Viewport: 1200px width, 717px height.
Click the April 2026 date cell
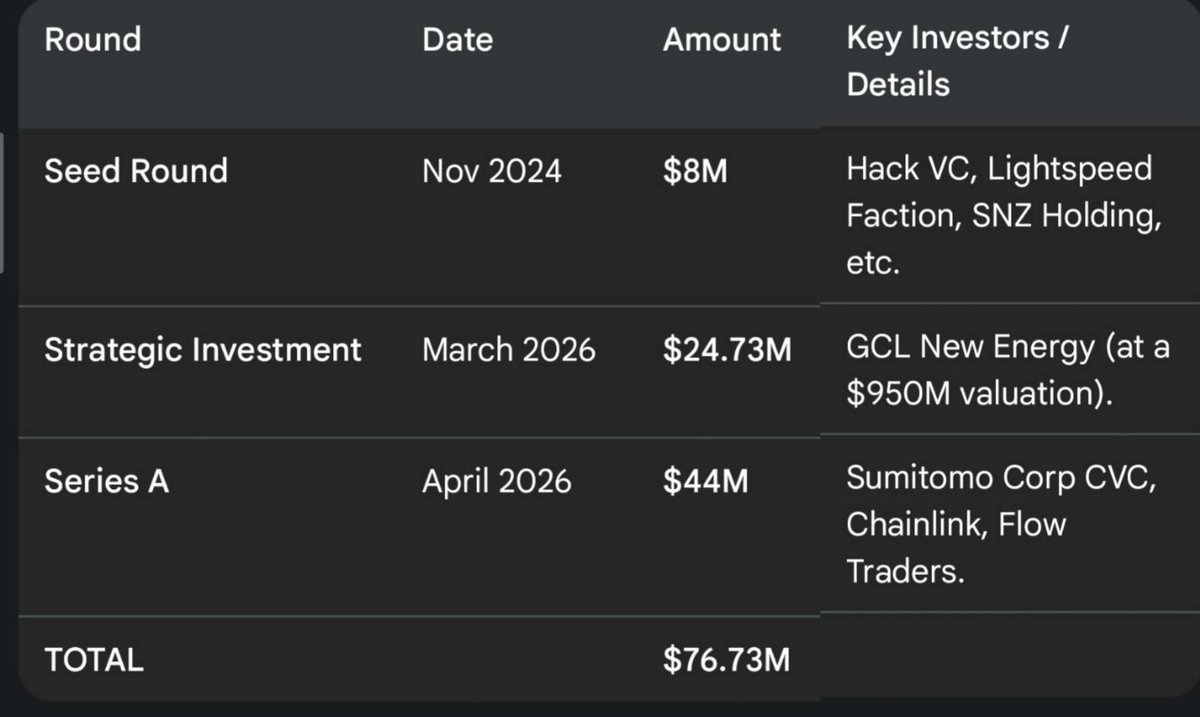[x=496, y=481]
